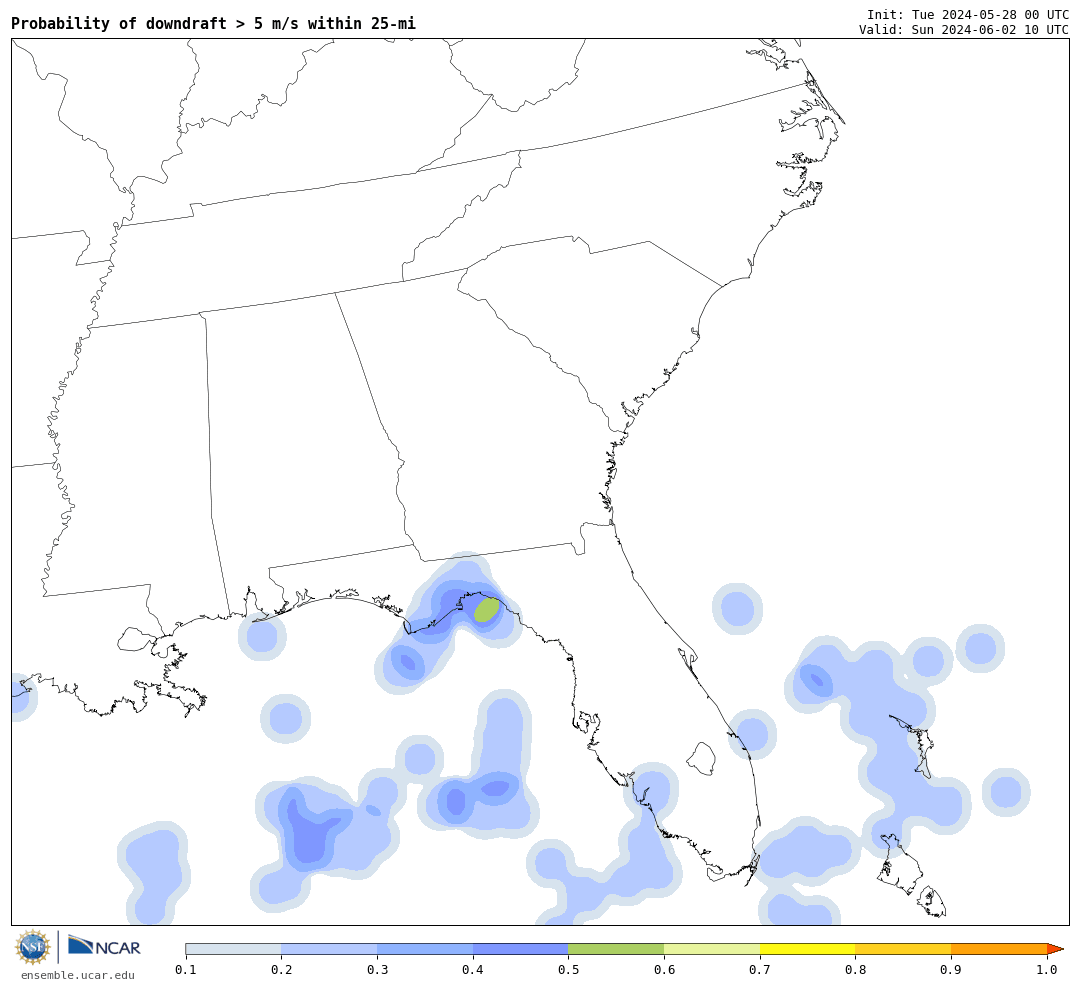Click the 0.8–0.9 amber colorbar segment
This screenshot has height=988, width=1080.
coord(904,949)
